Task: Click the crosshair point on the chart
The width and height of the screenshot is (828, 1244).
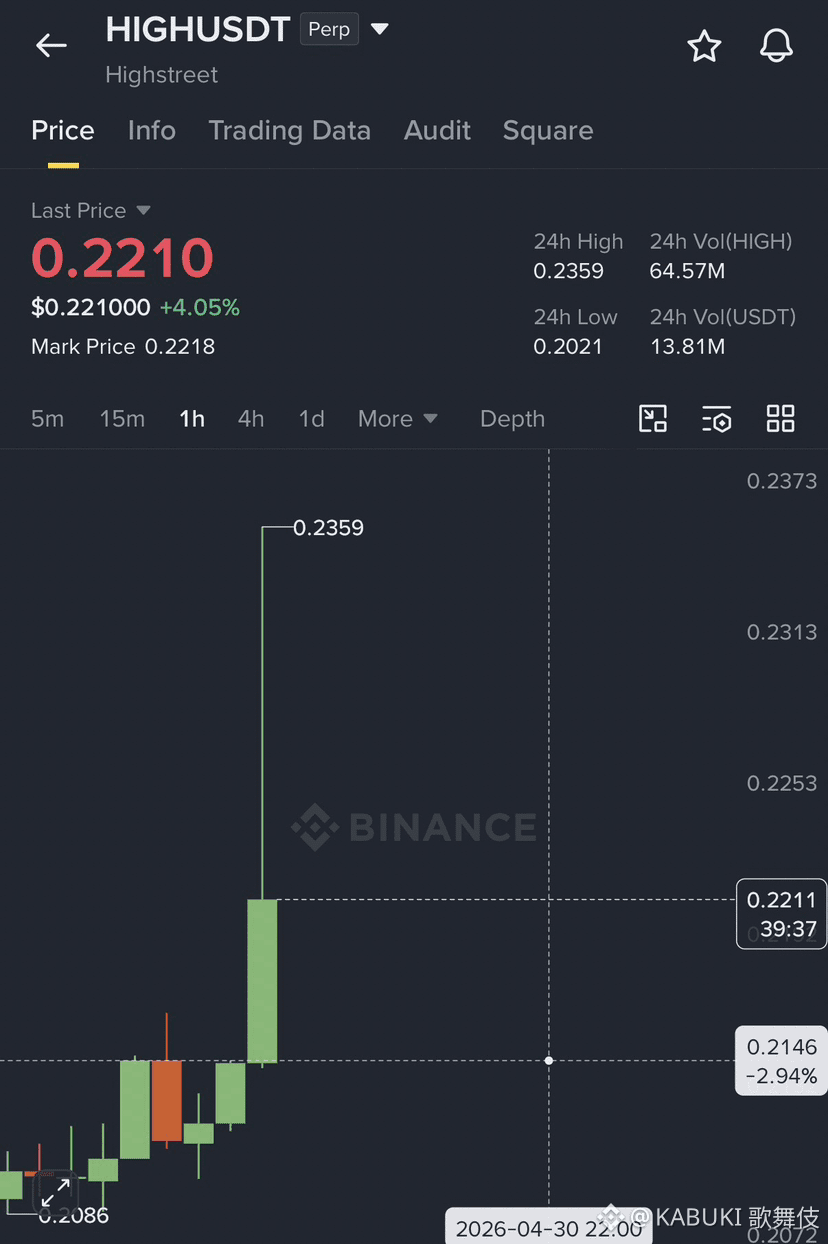Action: click(549, 1060)
